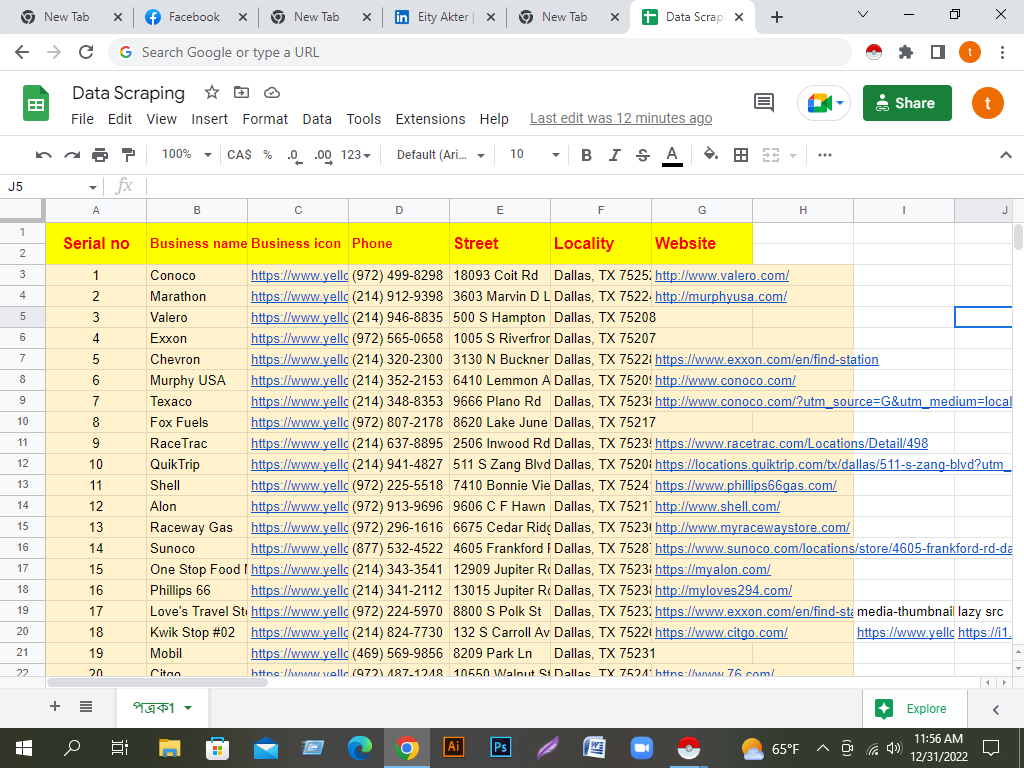The image size is (1024, 768).
Task: Open the fill color picker
Action: pos(711,155)
